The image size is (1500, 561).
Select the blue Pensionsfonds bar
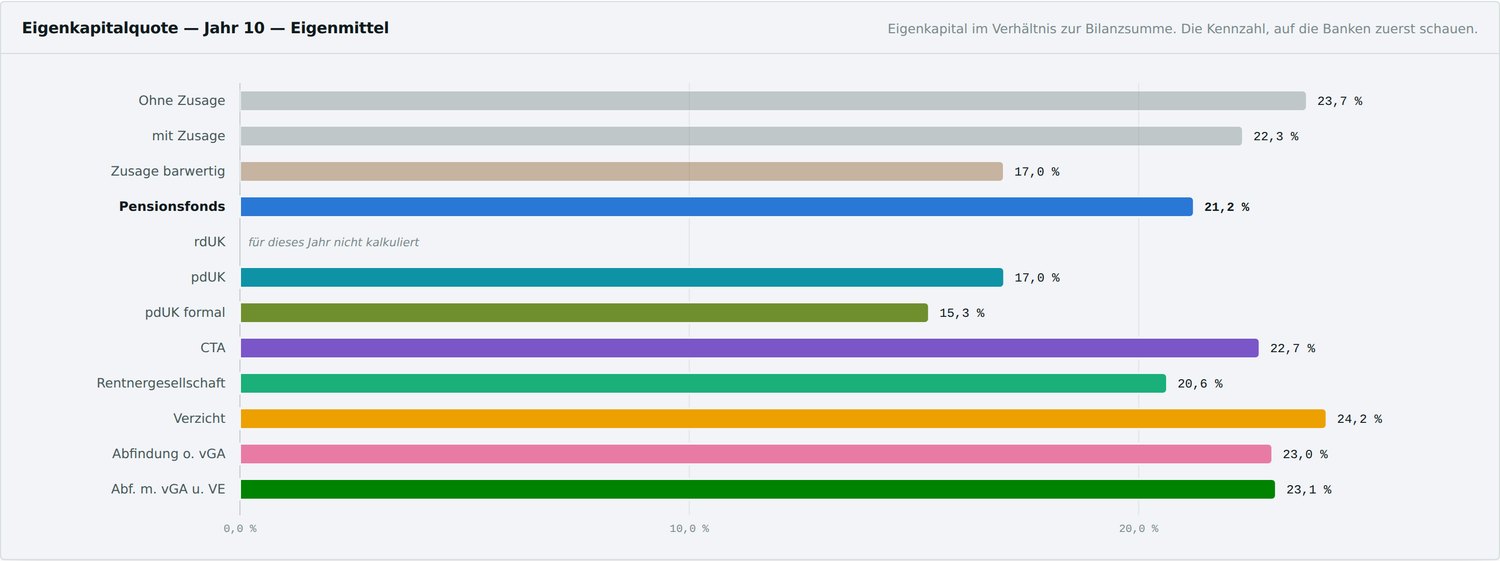[717, 207]
